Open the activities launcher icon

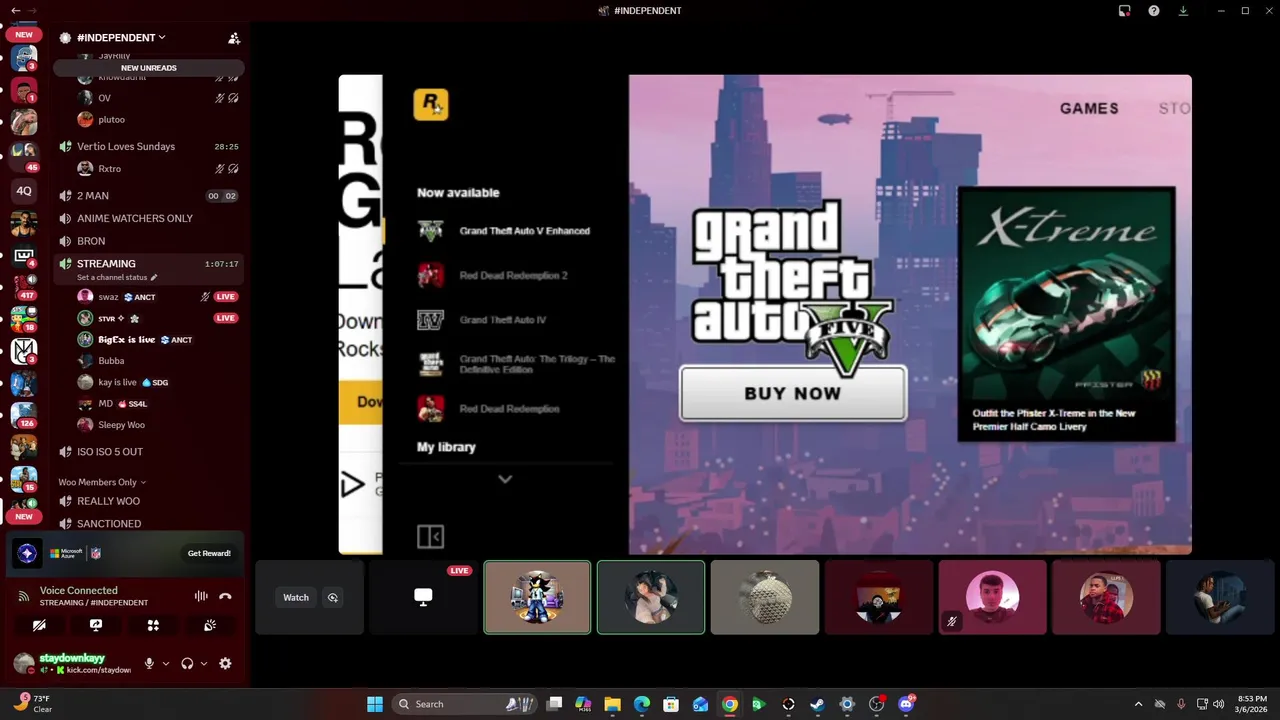click(x=153, y=625)
